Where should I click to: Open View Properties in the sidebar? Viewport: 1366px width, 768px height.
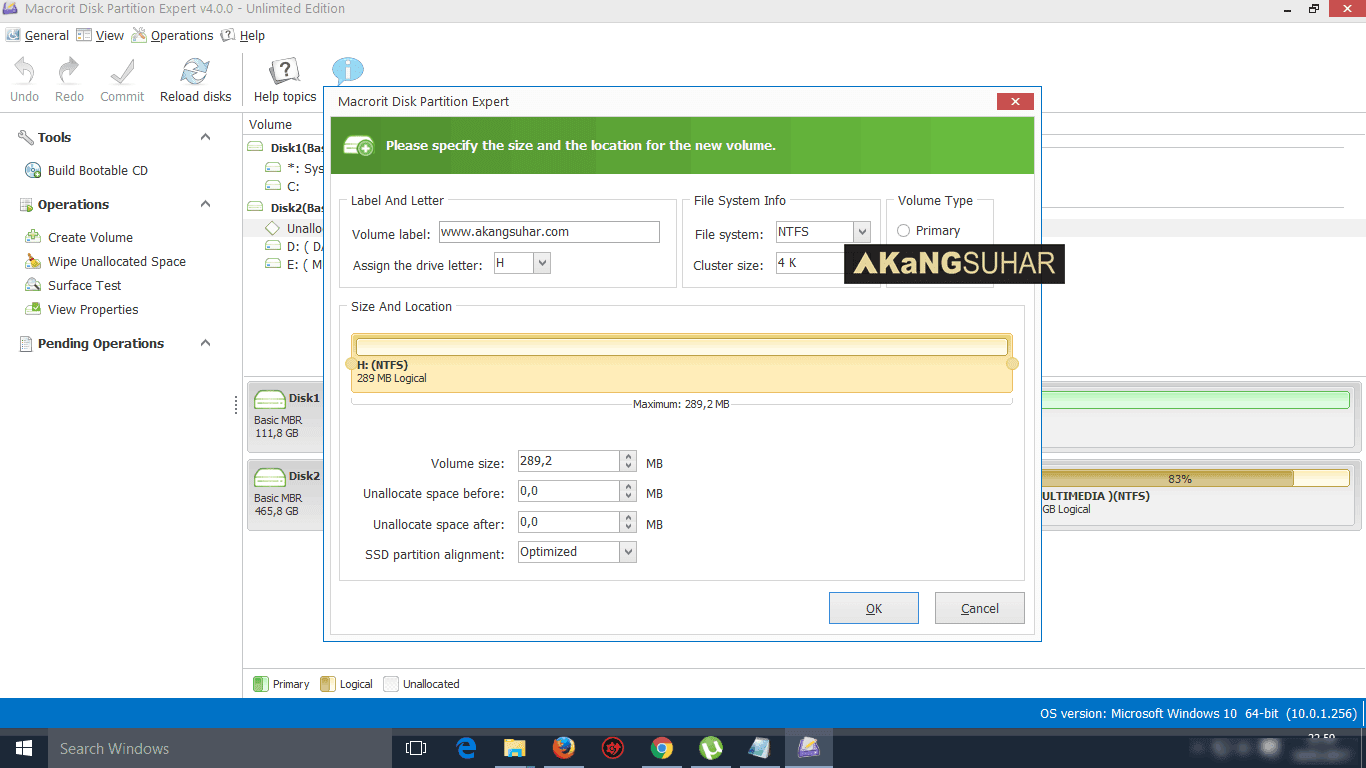click(81, 310)
